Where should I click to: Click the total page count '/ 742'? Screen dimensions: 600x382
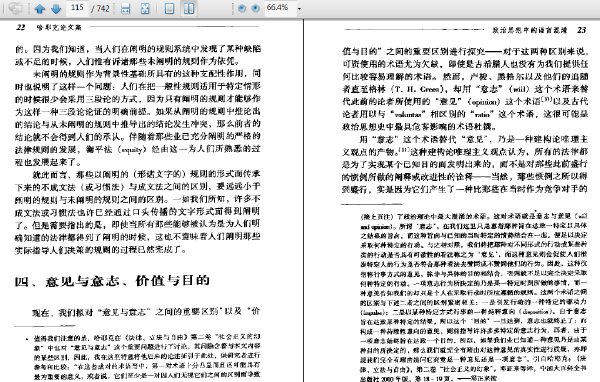pos(100,8)
